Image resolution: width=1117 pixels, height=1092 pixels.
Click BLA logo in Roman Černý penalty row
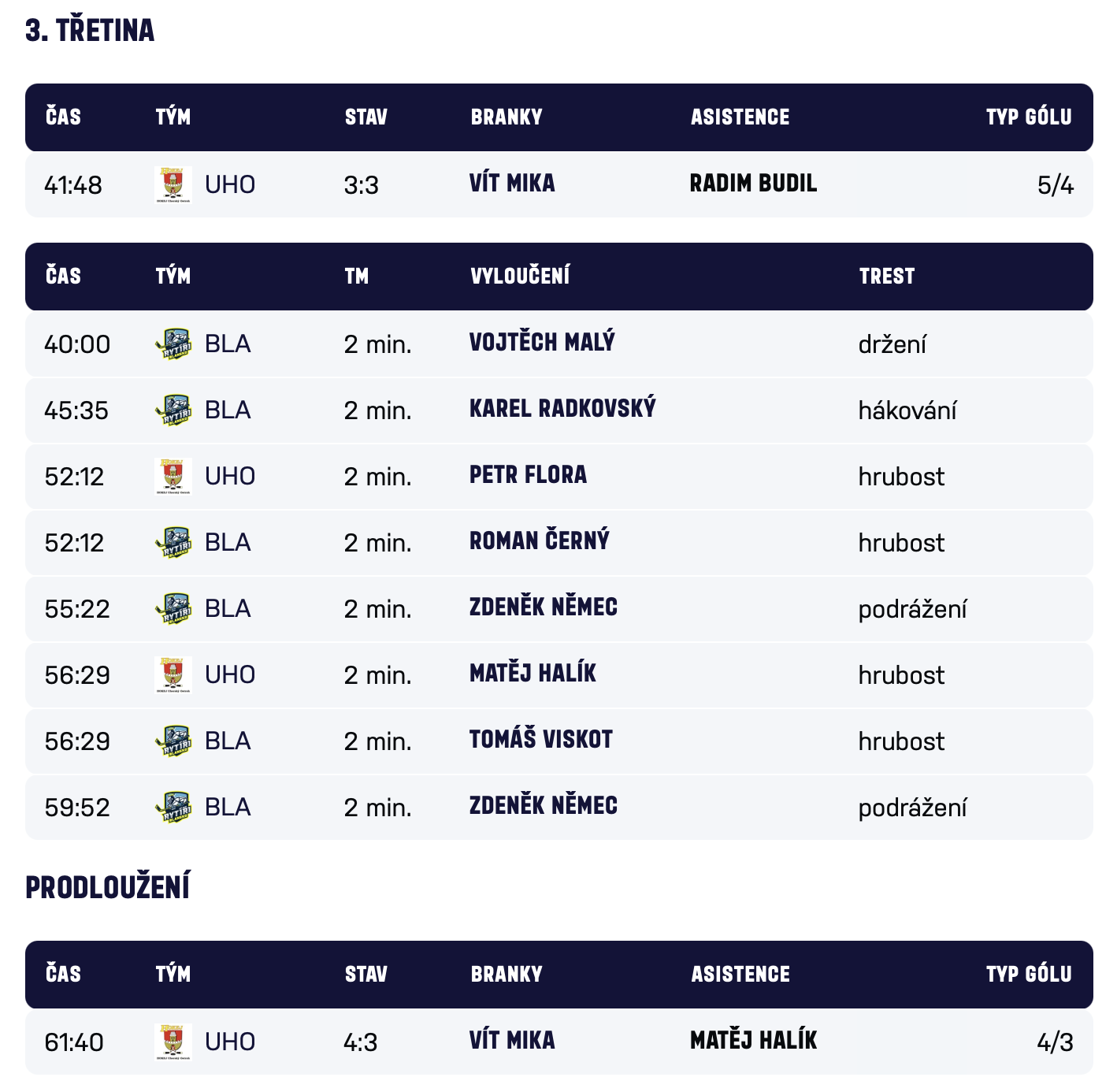[x=173, y=543]
